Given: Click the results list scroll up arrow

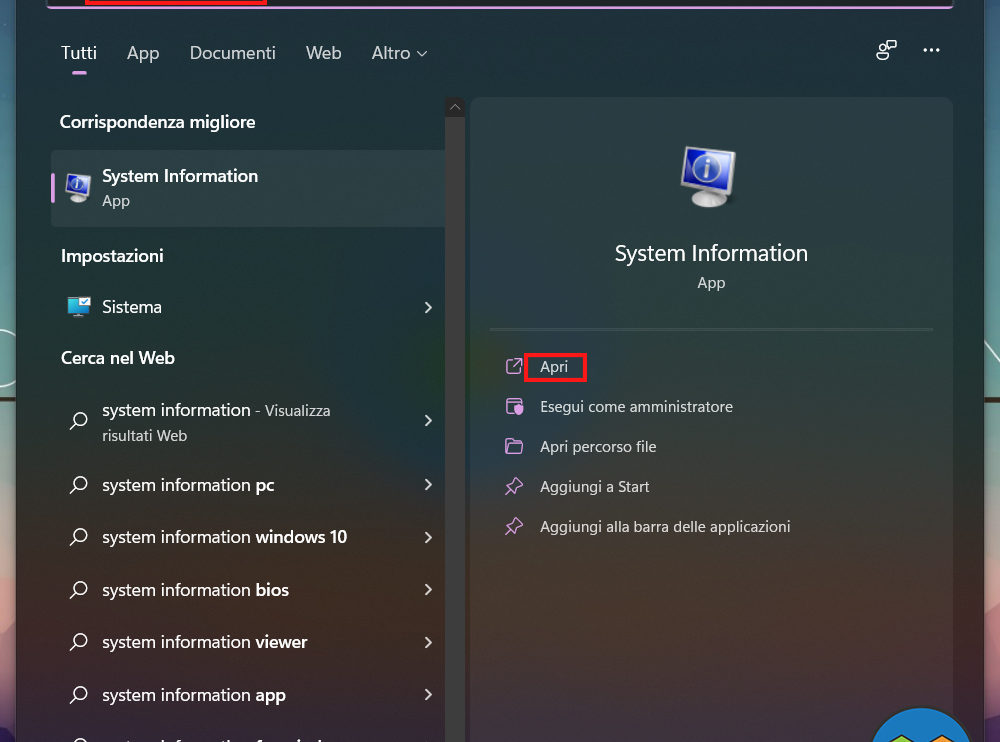Looking at the screenshot, I should click(455, 107).
